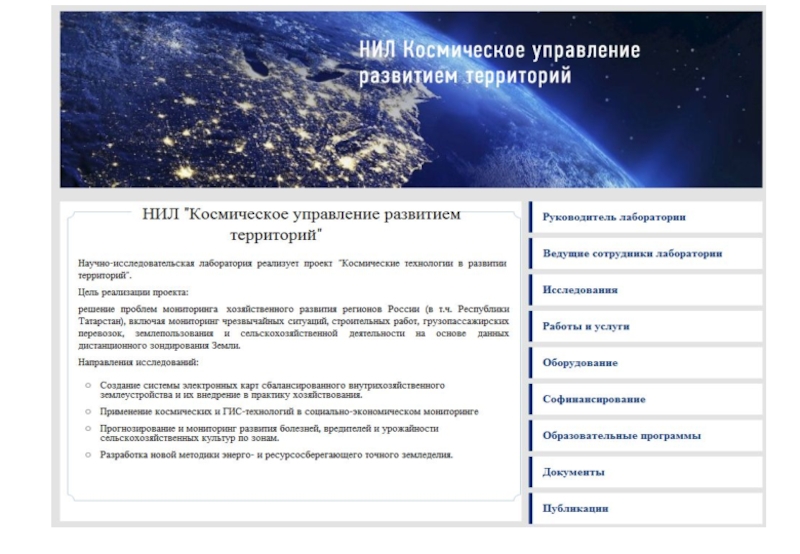Open the Софинансирование section
The height and width of the screenshot is (554, 800).
[x=594, y=399]
